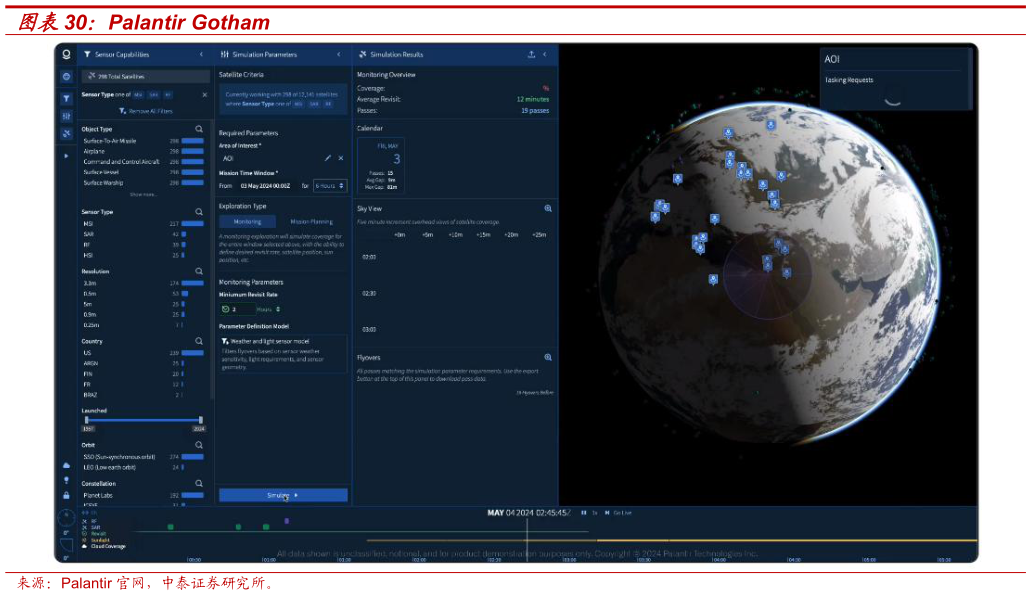The image size is (1031, 596).
Task: Filter by Surface-To-Air Missile object type
Action: click(143, 141)
